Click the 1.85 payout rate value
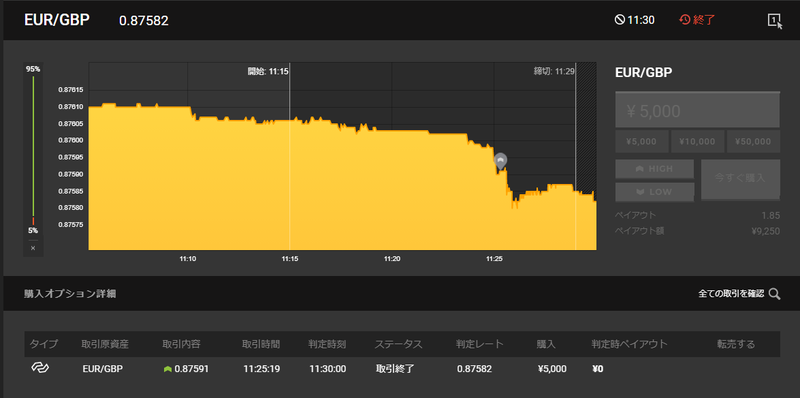This screenshot has height=398, width=800. [x=771, y=215]
